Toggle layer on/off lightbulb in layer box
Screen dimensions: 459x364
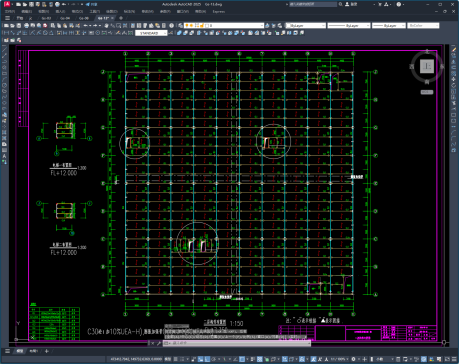pos(187,25)
